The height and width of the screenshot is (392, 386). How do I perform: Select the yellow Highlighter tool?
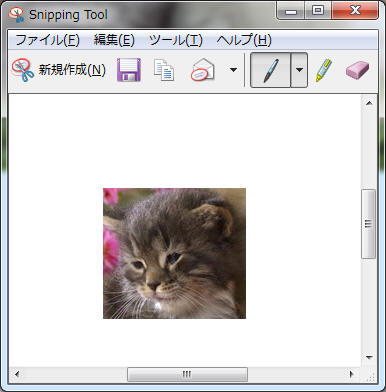[x=323, y=70]
